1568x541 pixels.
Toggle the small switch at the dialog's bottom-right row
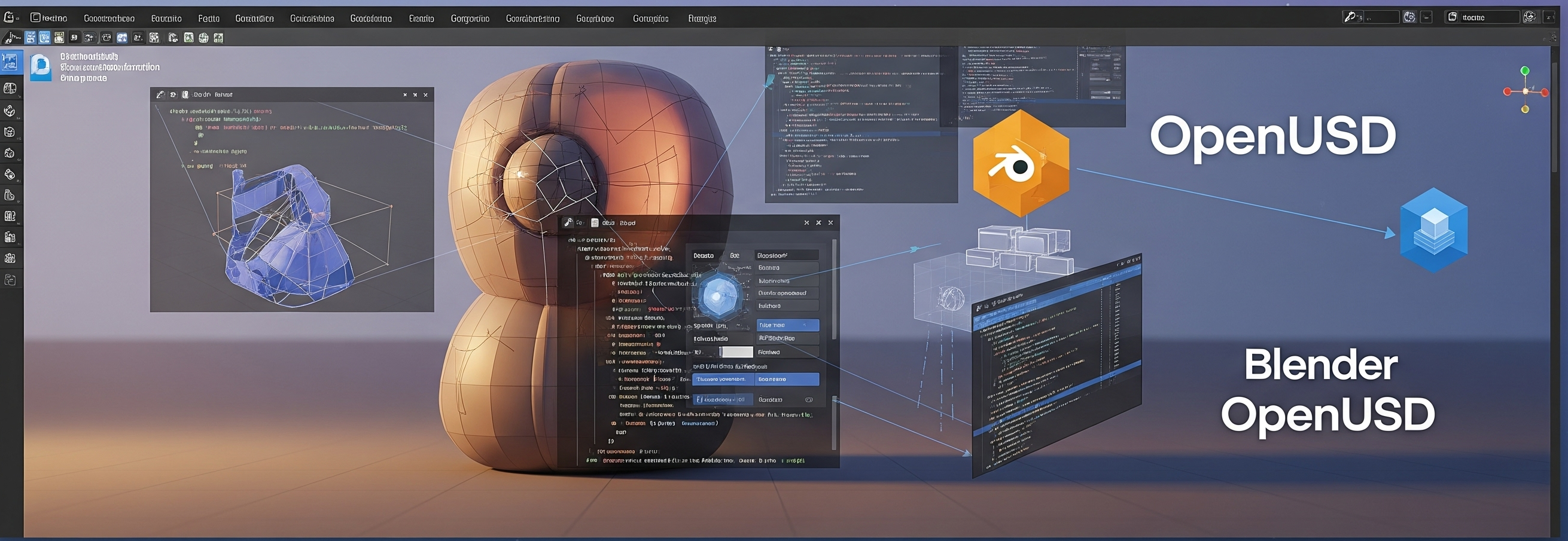809,400
